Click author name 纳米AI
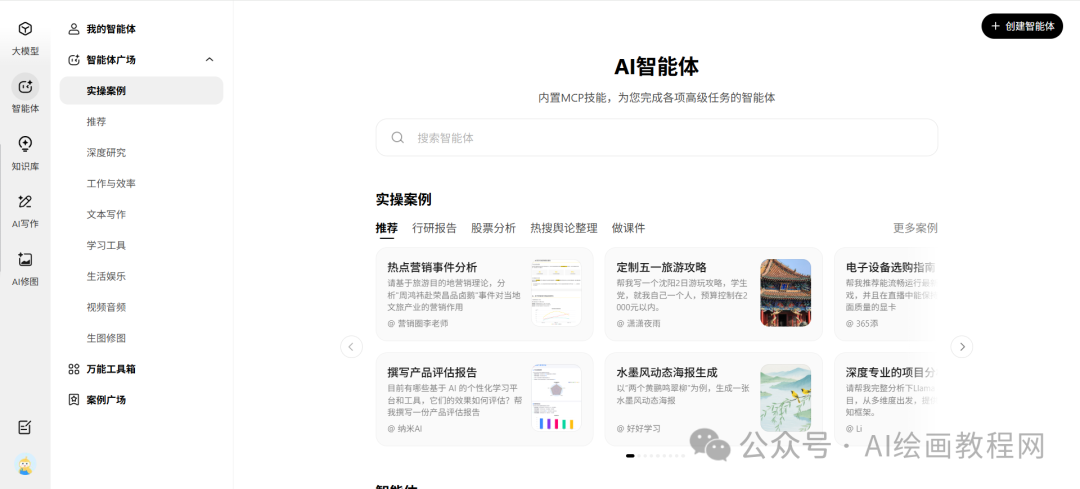 pos(409,428)
